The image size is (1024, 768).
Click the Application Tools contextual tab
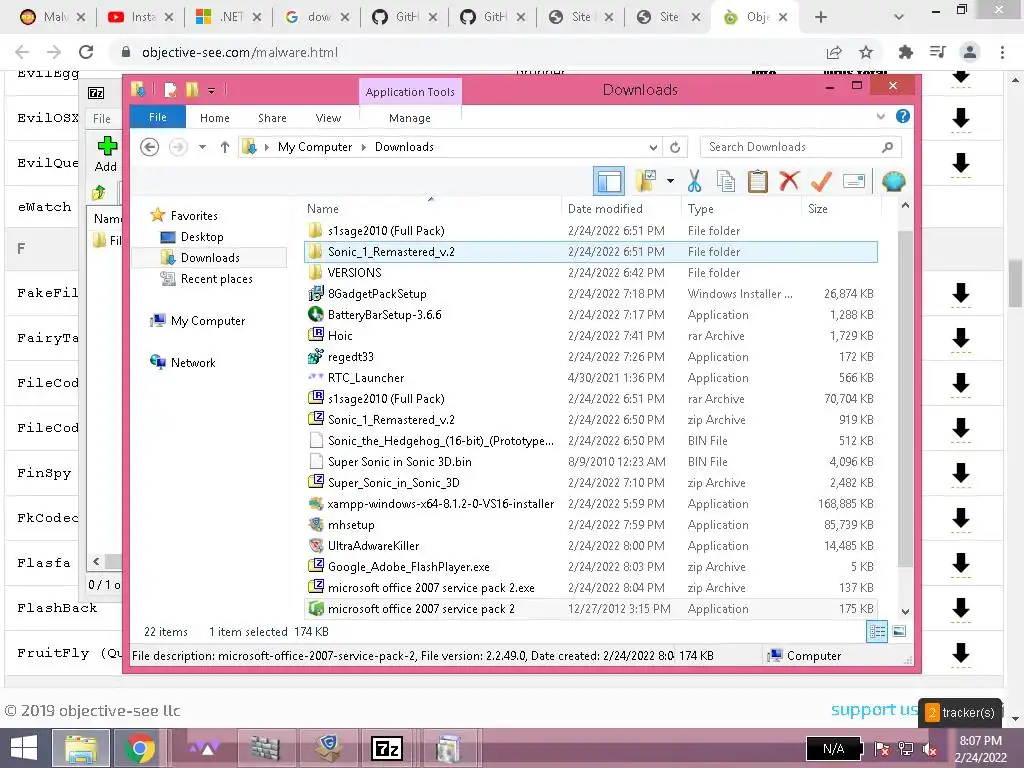[410, 92]
